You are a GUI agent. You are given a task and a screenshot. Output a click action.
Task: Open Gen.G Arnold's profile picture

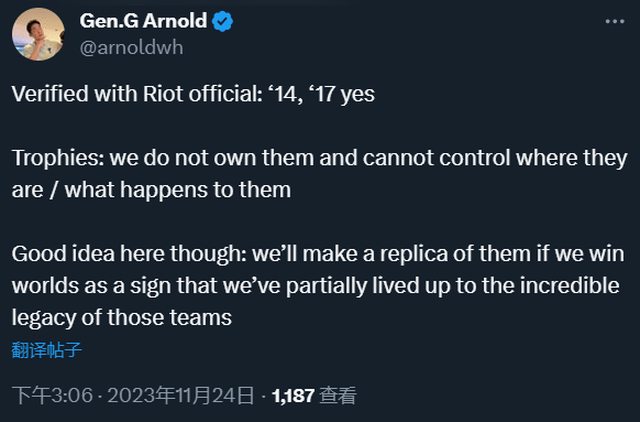point(39,34)
